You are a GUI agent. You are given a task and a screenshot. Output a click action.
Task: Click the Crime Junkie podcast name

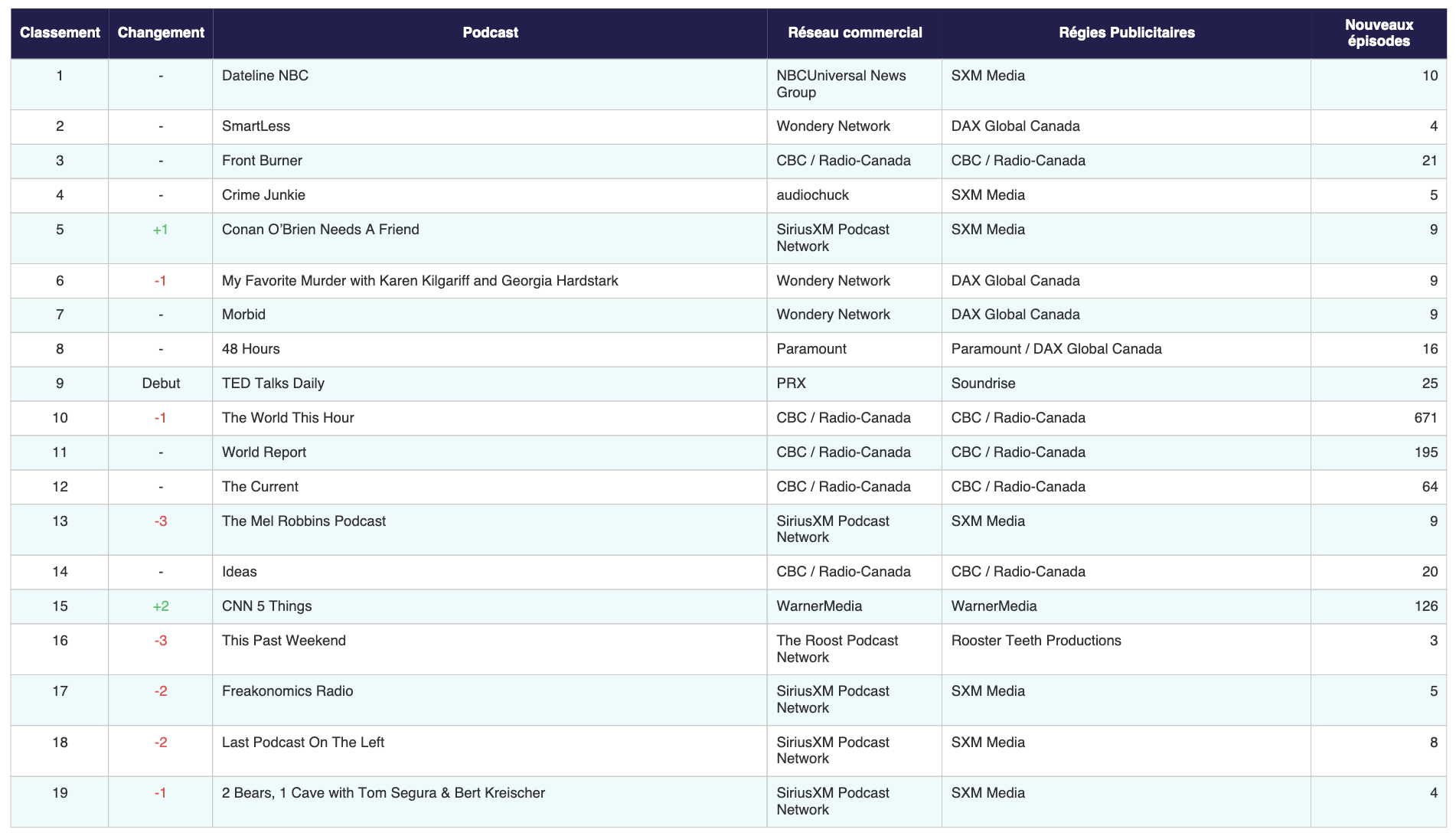[x=263, y=195]
